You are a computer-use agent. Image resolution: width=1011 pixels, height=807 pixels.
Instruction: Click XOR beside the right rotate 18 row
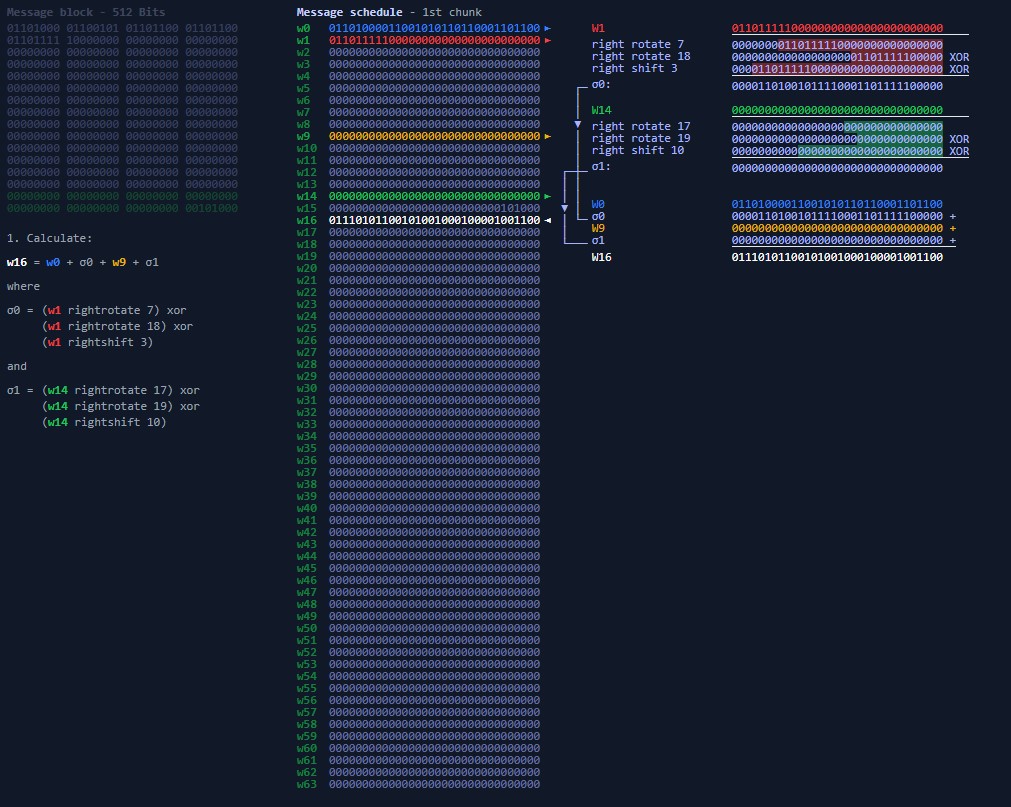click(959, 57)
